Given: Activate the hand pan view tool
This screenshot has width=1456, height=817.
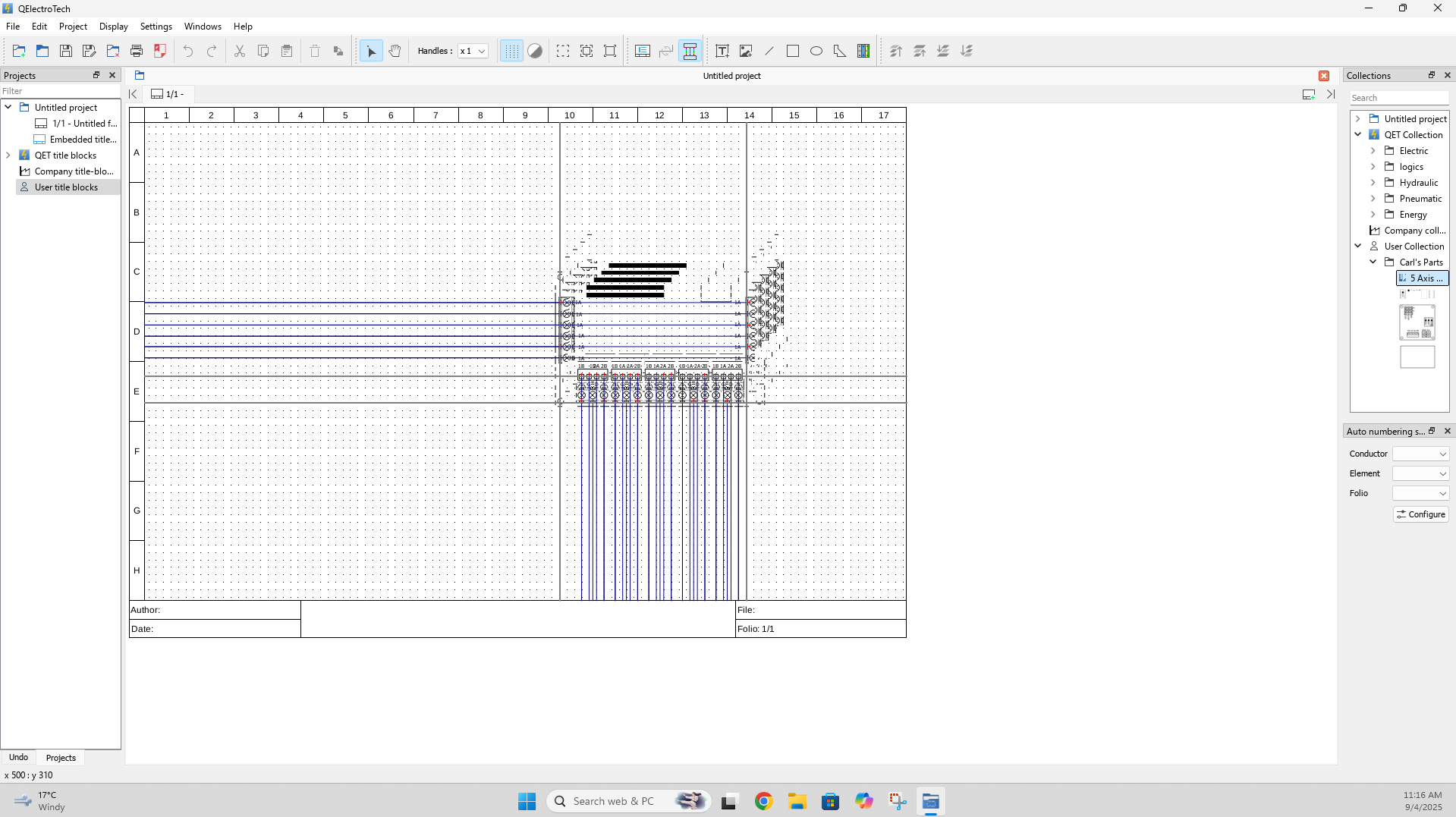Looking at the screenshot, I should (x=395, y=52).
